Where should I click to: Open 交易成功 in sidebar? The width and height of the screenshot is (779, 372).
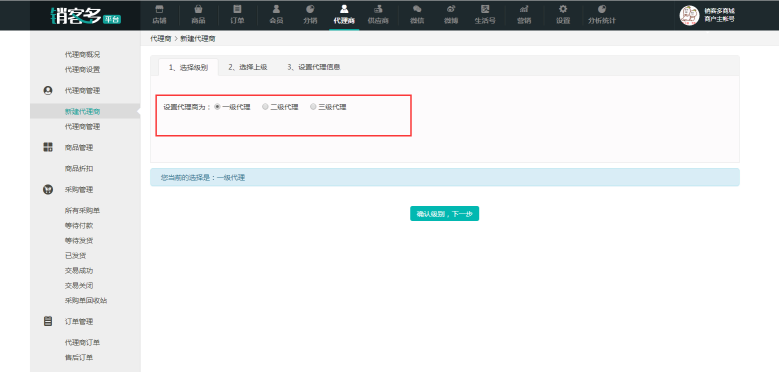79,271
